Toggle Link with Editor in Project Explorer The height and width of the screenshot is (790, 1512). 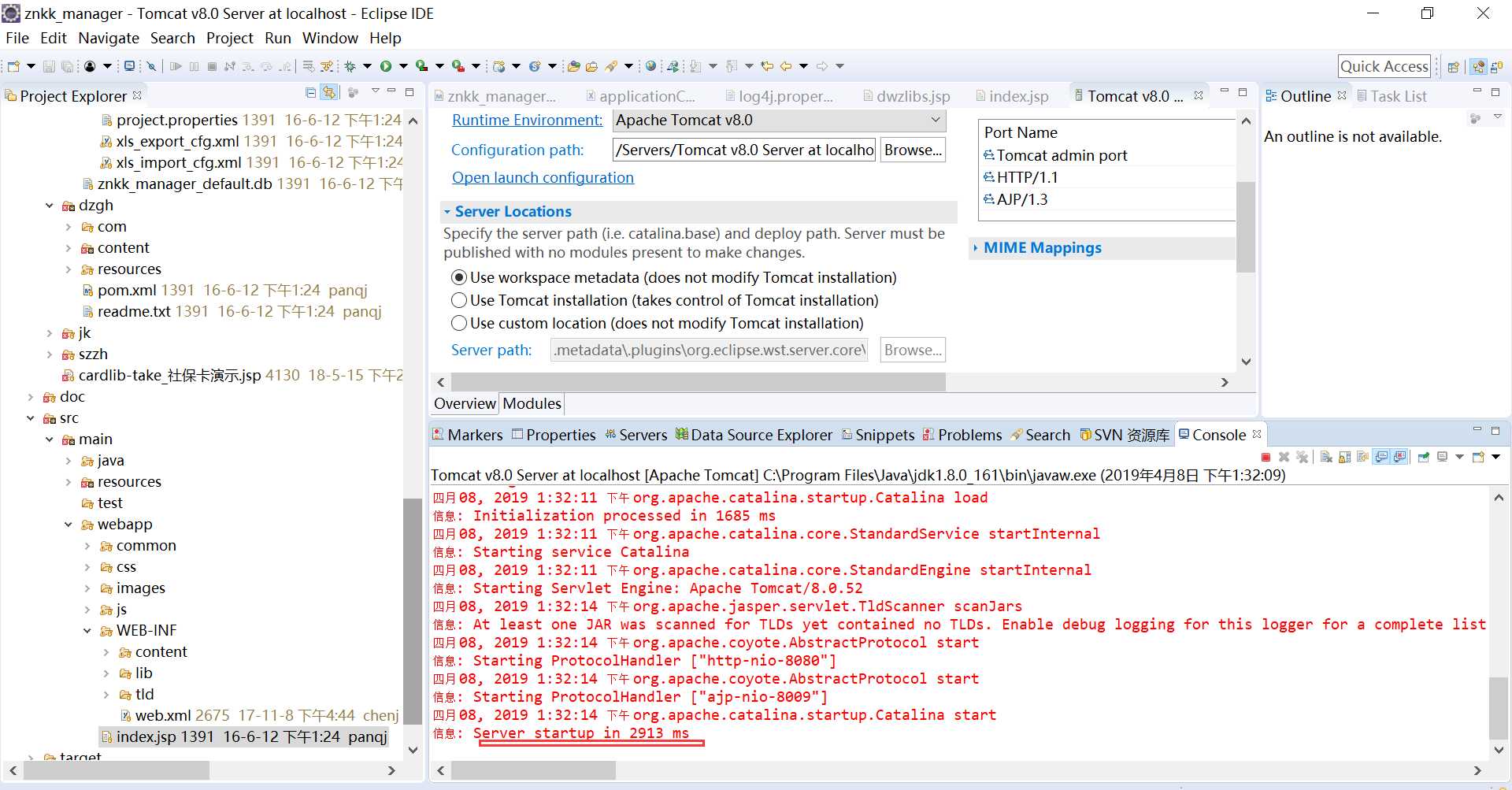tap(330, 93)
